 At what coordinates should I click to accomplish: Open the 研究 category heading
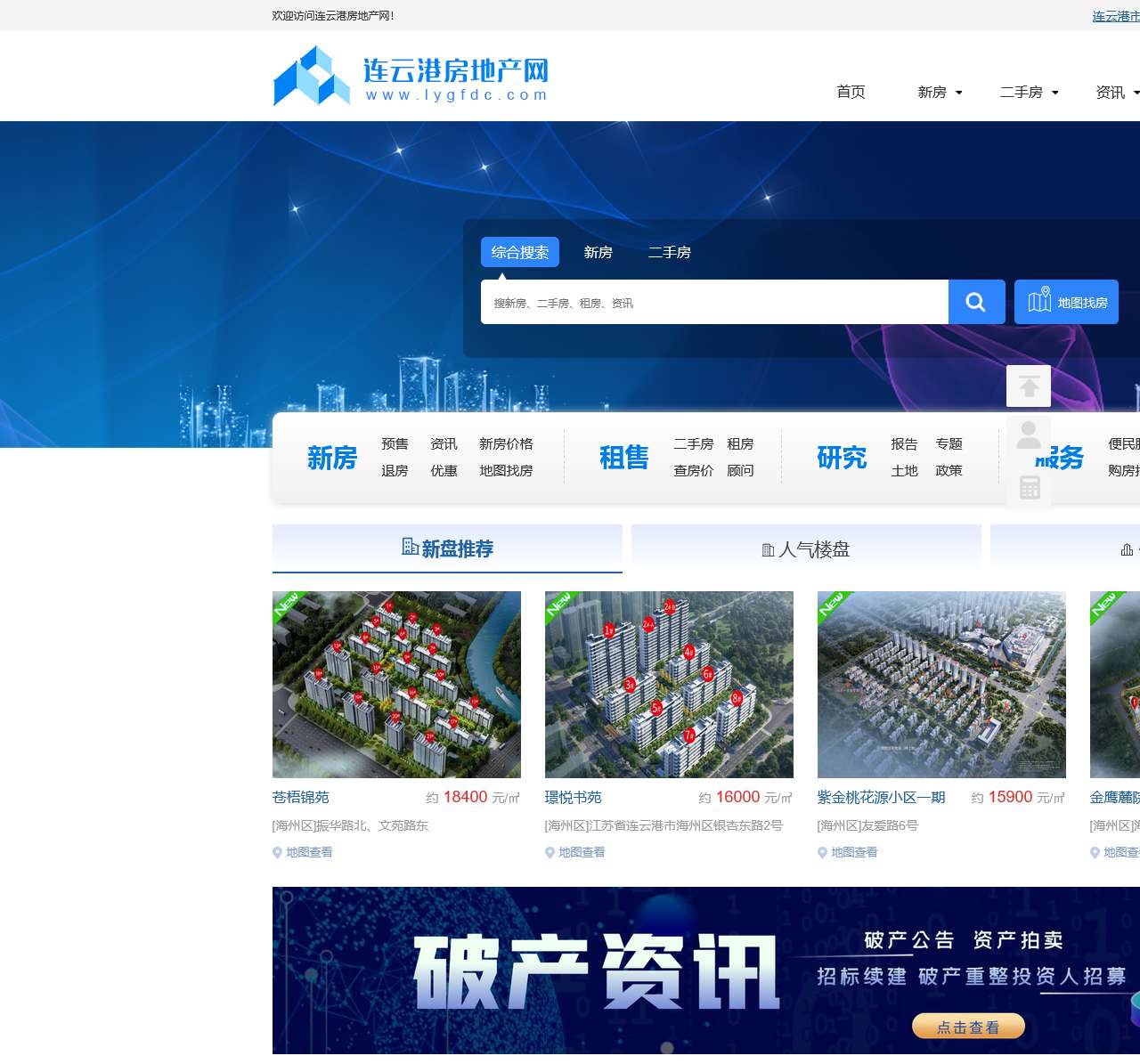pyautogui.click(x=842, y=458)
